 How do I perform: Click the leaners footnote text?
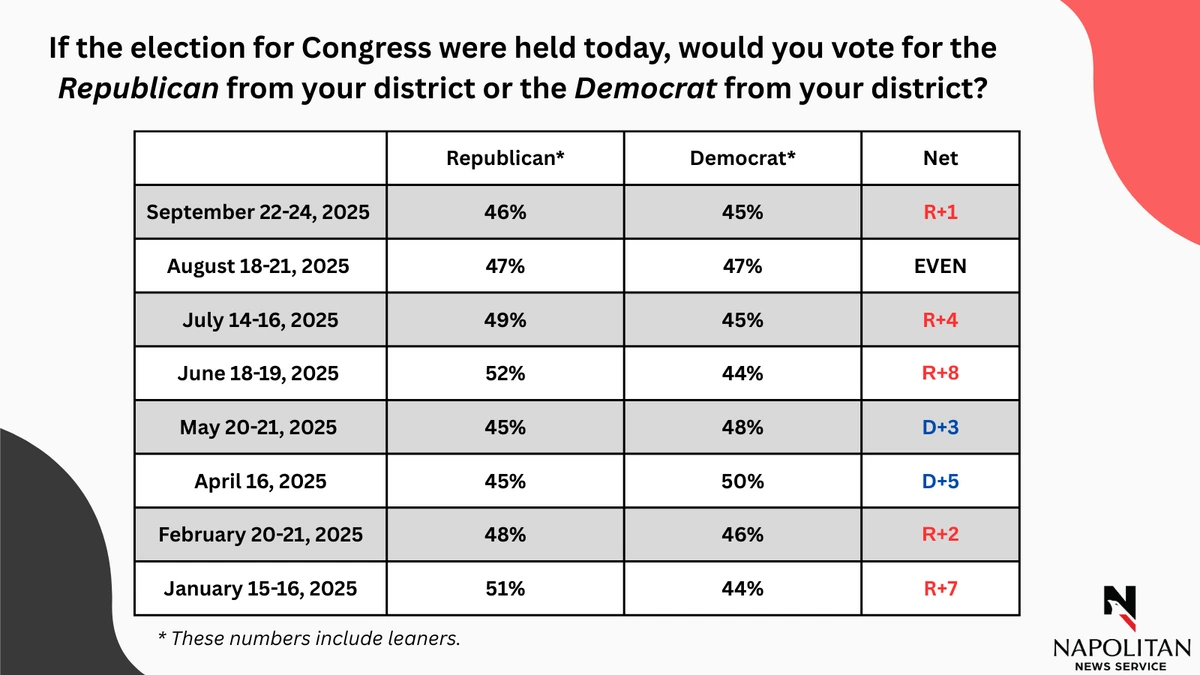[x=310, y=639]
